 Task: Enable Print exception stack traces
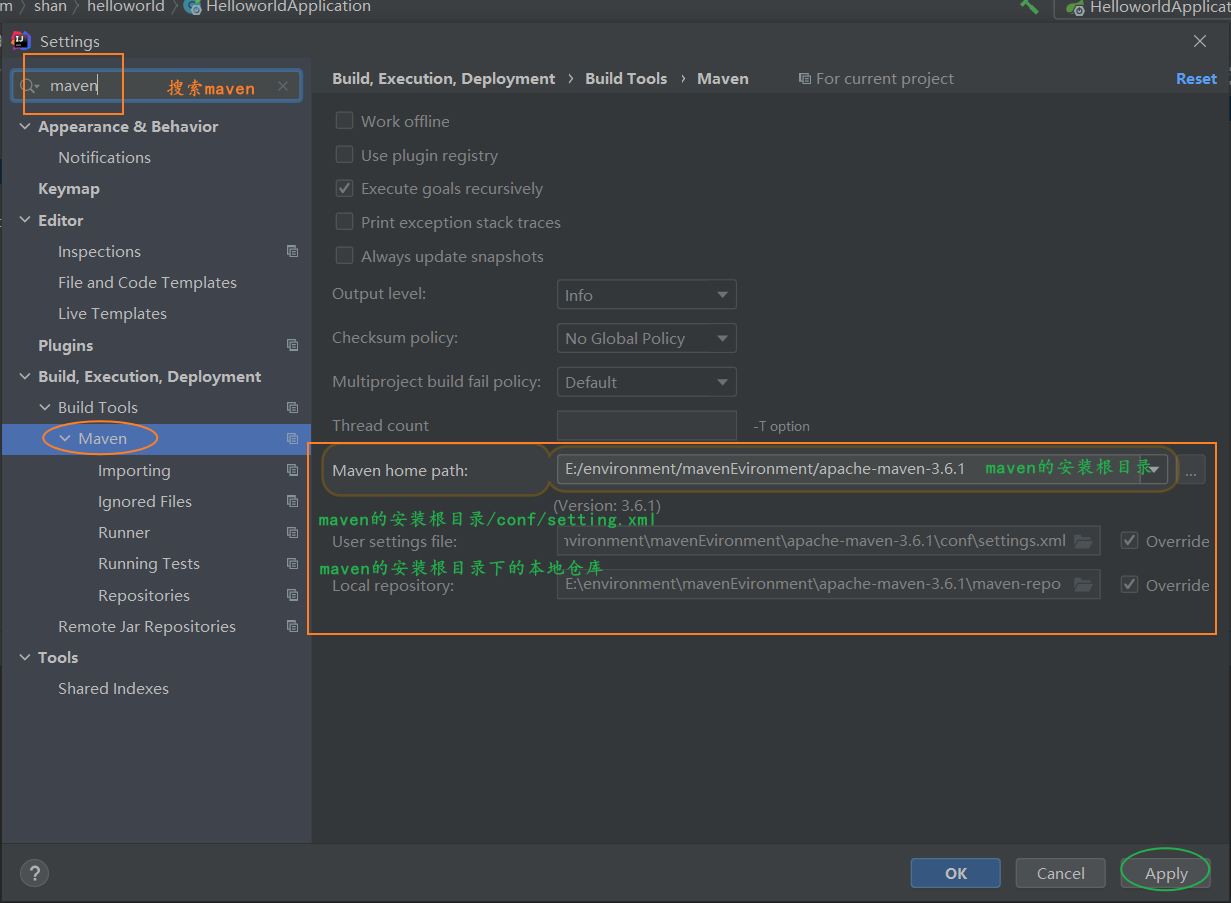tap(345, 222)
